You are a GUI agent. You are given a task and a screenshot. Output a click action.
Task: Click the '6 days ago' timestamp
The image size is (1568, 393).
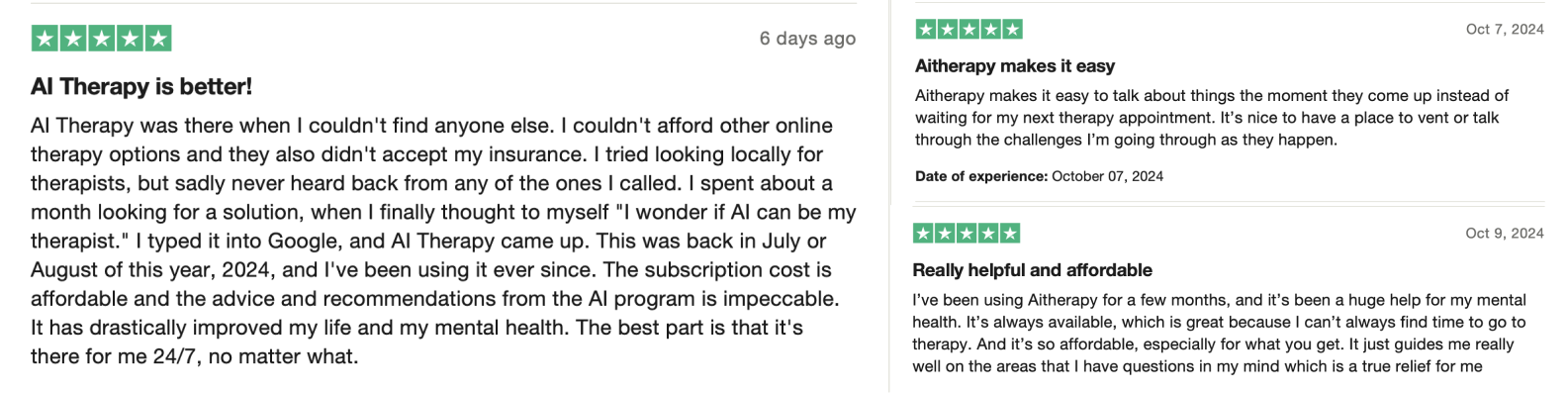point(807,39)
